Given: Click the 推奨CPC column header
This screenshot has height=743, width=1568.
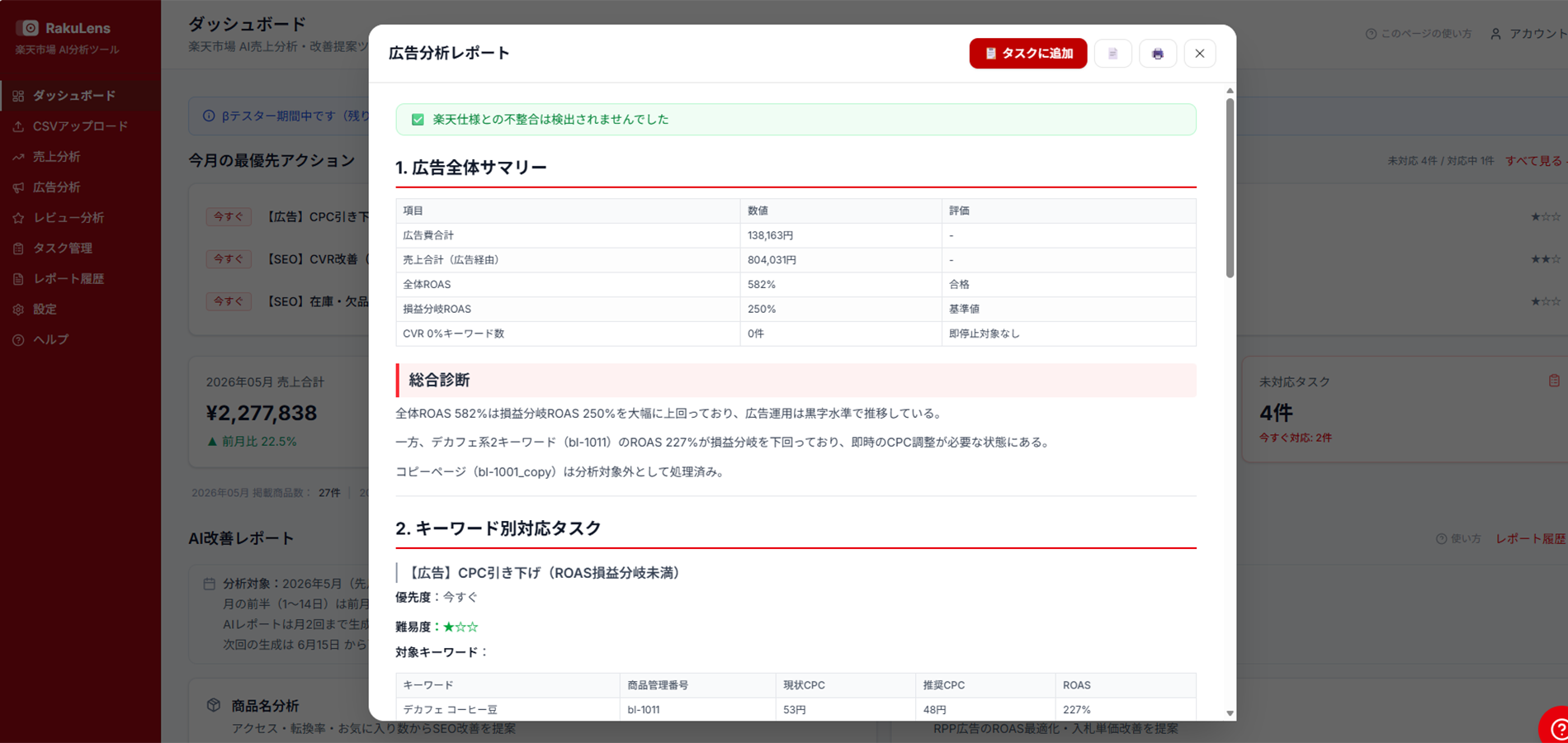Looking at the screenshot, I should coord(985,685).
